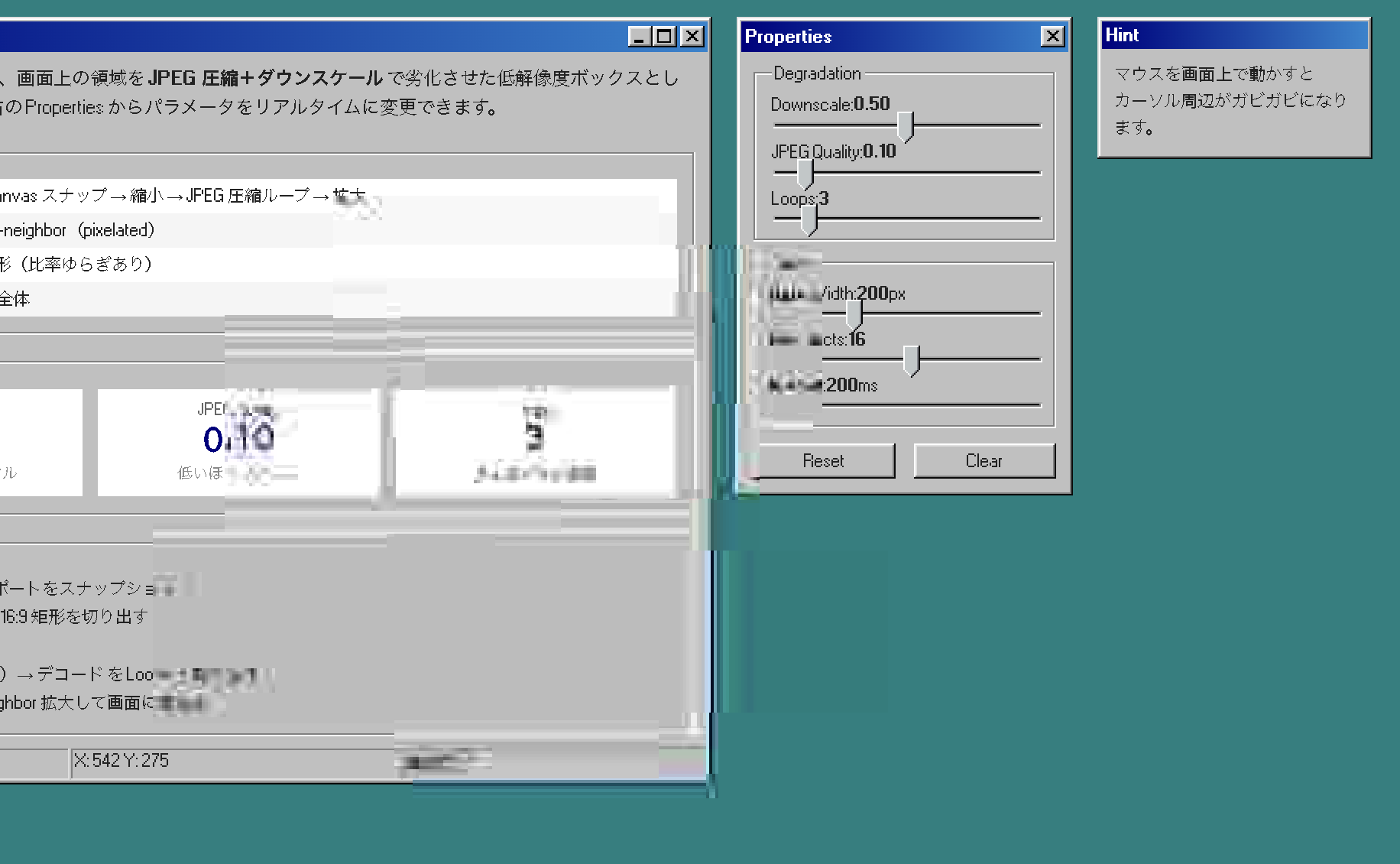Click the Downscale slider handle
The image size is (1400, 864).
coord(905,126)
